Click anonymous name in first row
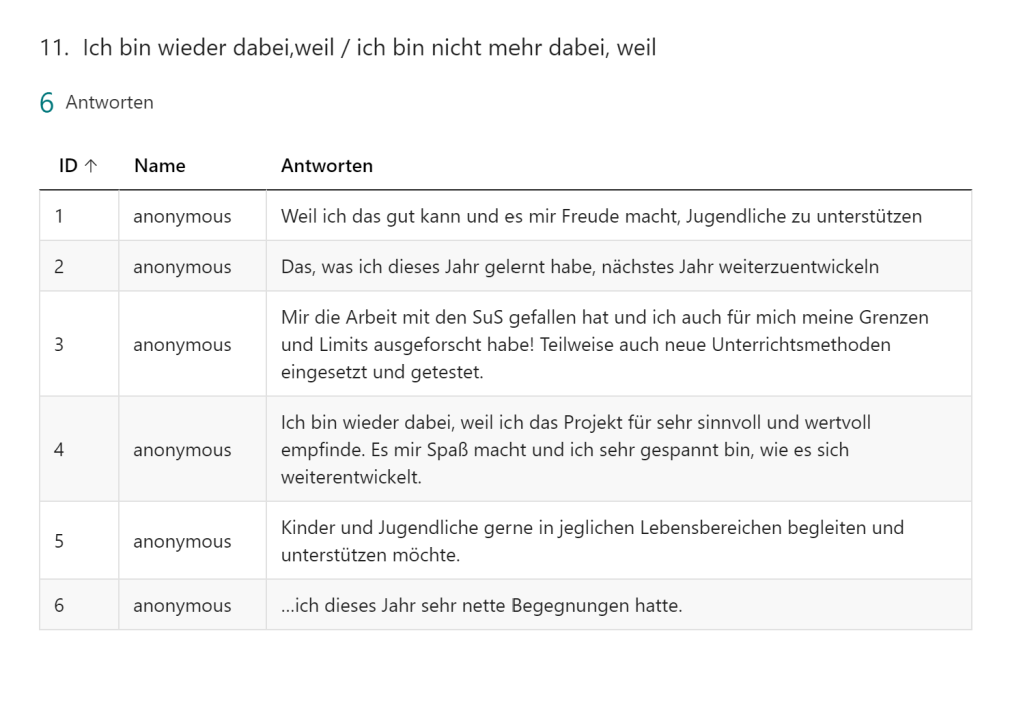Viewport: 1023px width, 702px height. (182, 216)
